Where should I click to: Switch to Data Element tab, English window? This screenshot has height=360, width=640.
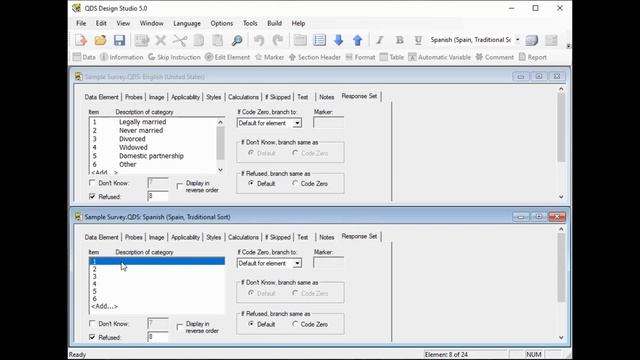tap(101, 97)
